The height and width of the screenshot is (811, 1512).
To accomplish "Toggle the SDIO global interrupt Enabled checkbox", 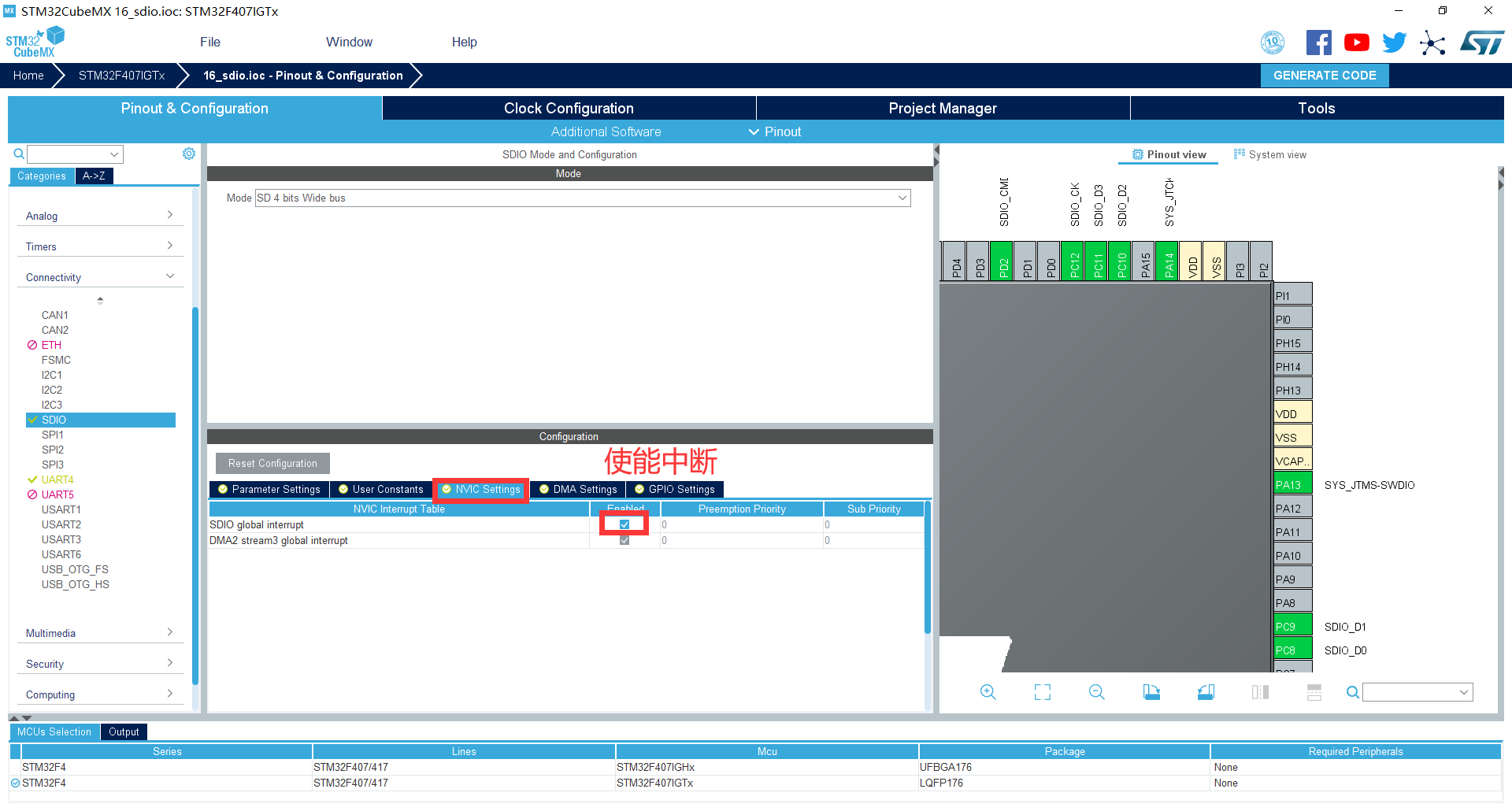I will click(624, 524).
